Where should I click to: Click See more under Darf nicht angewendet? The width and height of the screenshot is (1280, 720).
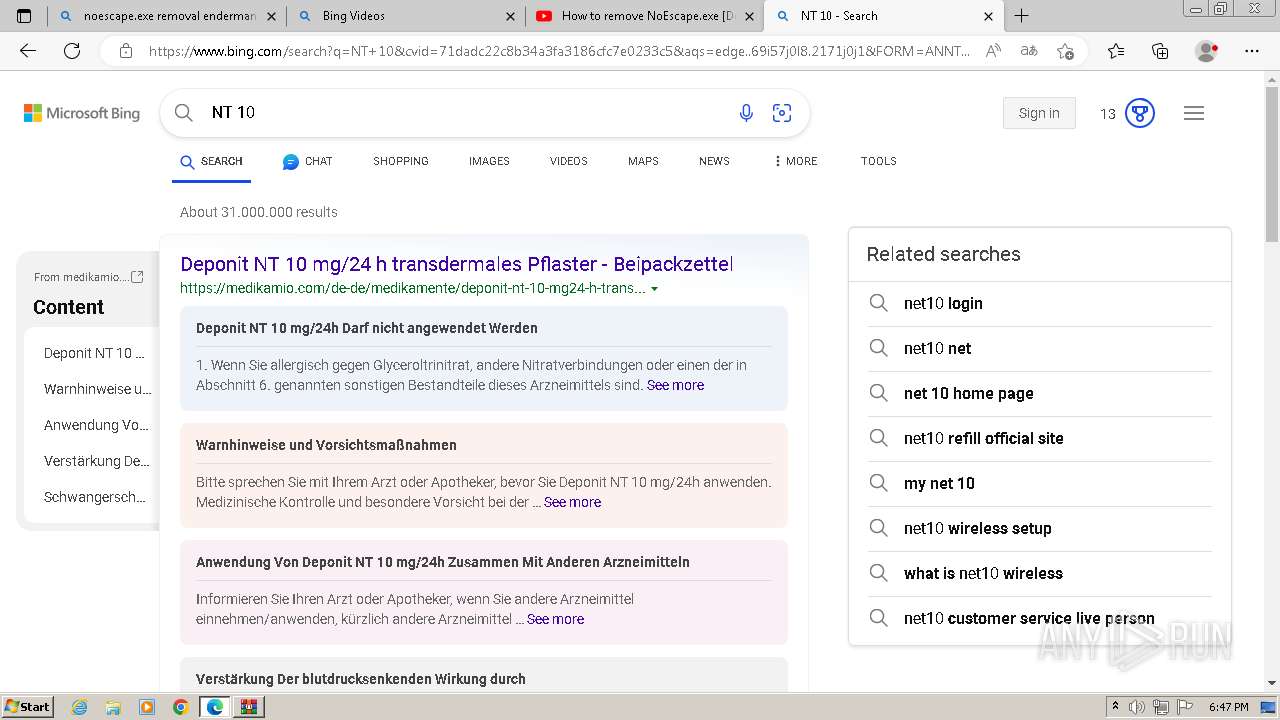coord(675,385)
